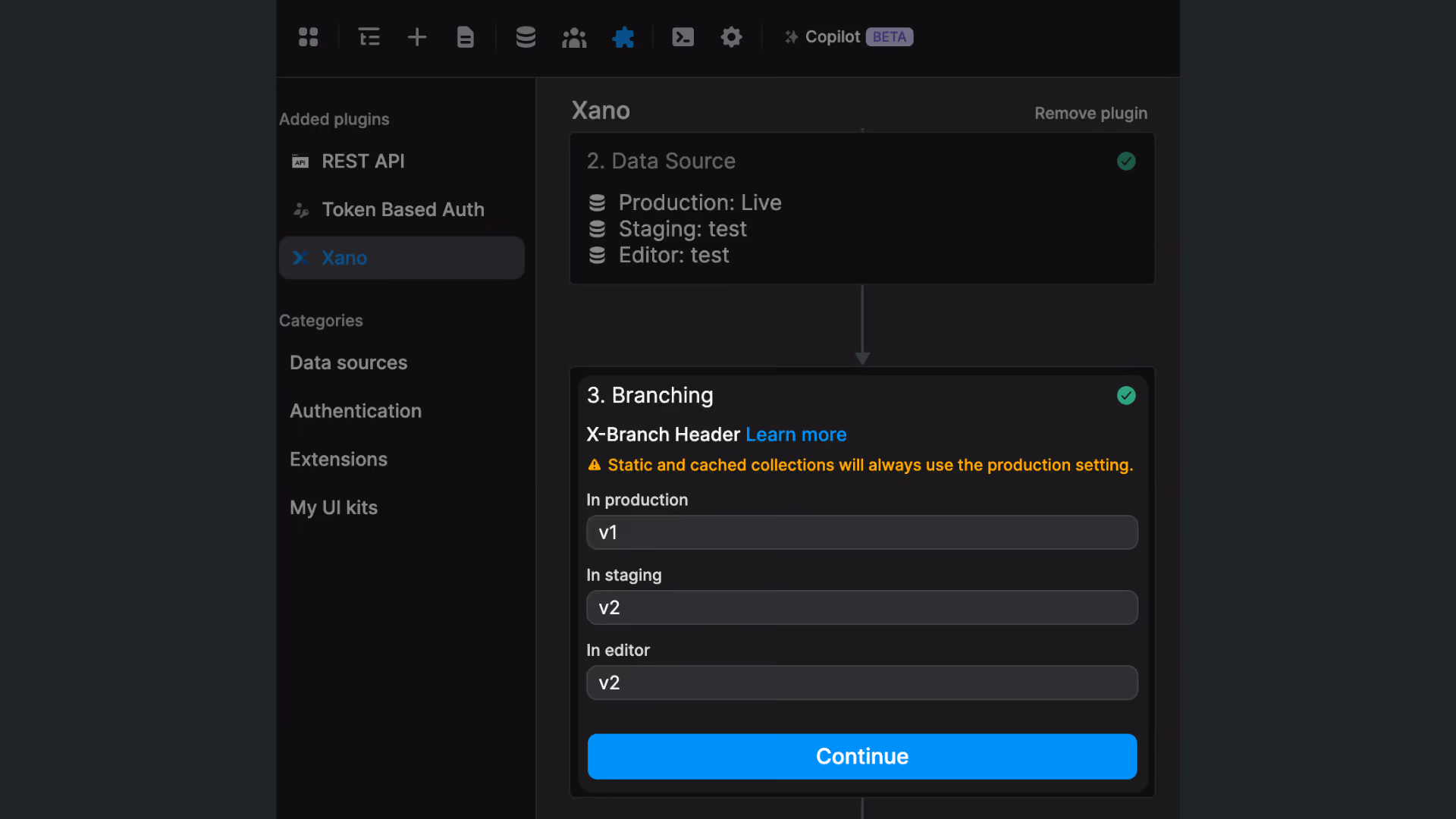Open Extensions category
This screenshot has width=1456, height=819.
(x=338, y=460)
